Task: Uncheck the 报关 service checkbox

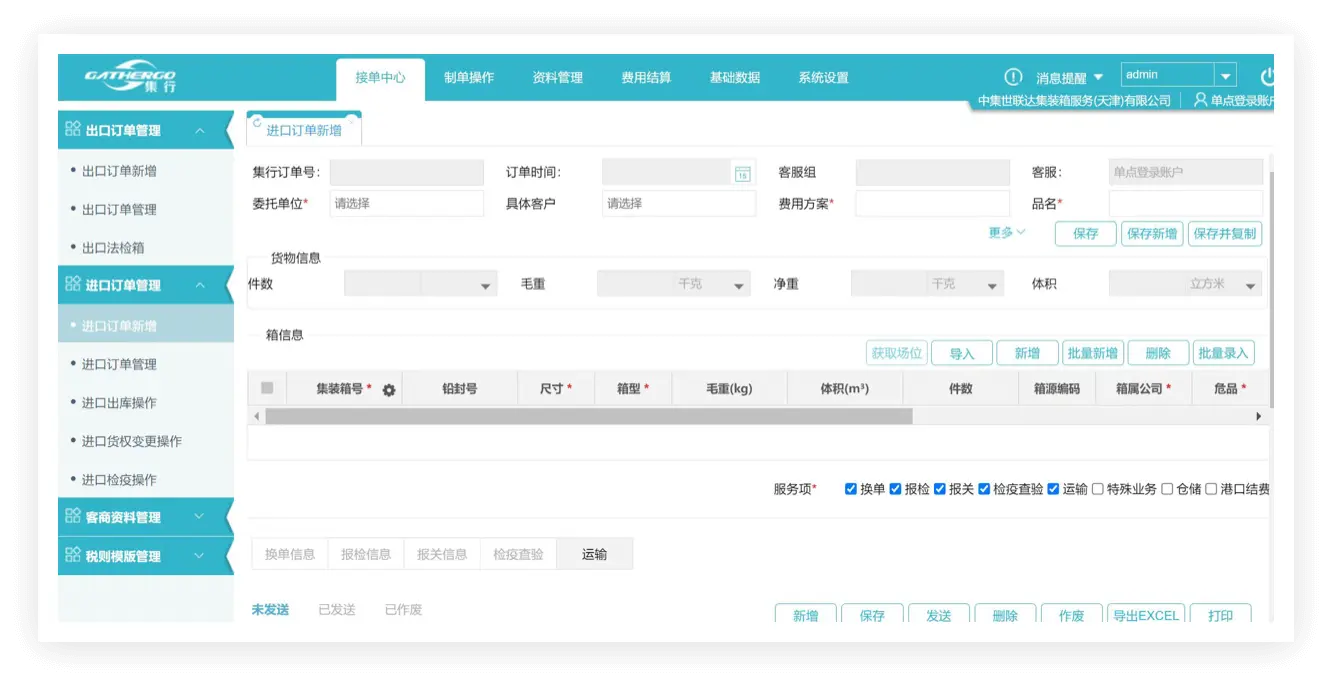Action: click(940, 489)
